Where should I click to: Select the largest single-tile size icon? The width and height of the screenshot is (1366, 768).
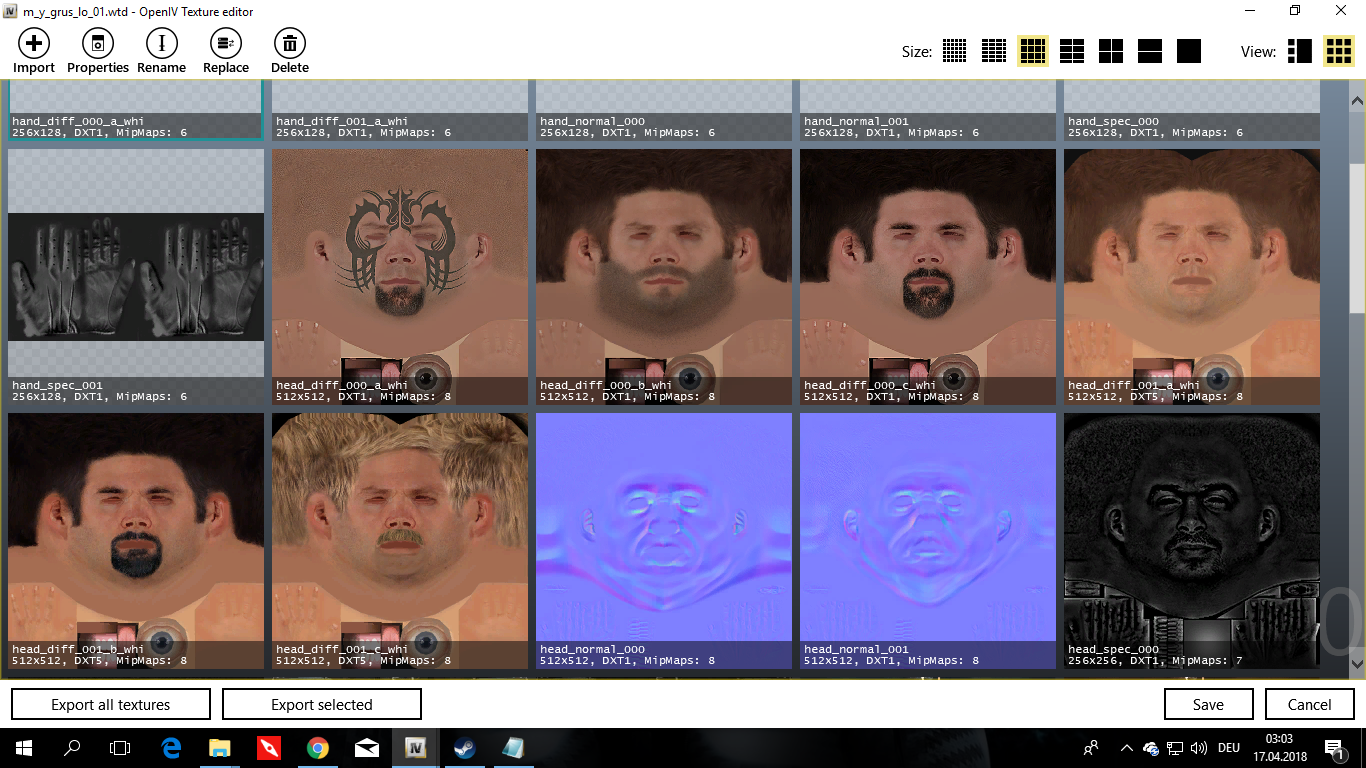(1188, 51)
